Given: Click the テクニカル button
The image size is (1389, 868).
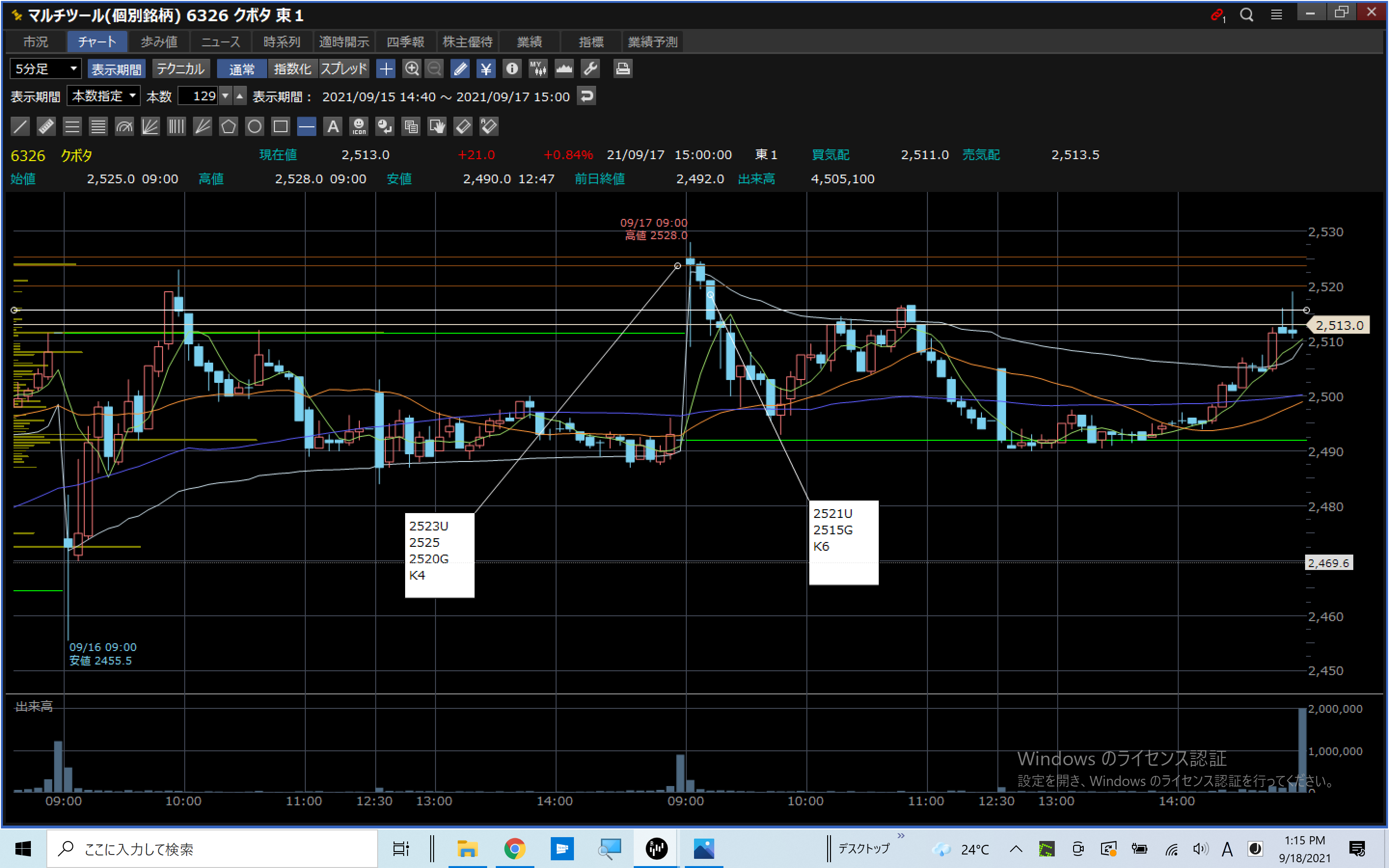Looking at the screenshot, I should click(x=180, y=69).
